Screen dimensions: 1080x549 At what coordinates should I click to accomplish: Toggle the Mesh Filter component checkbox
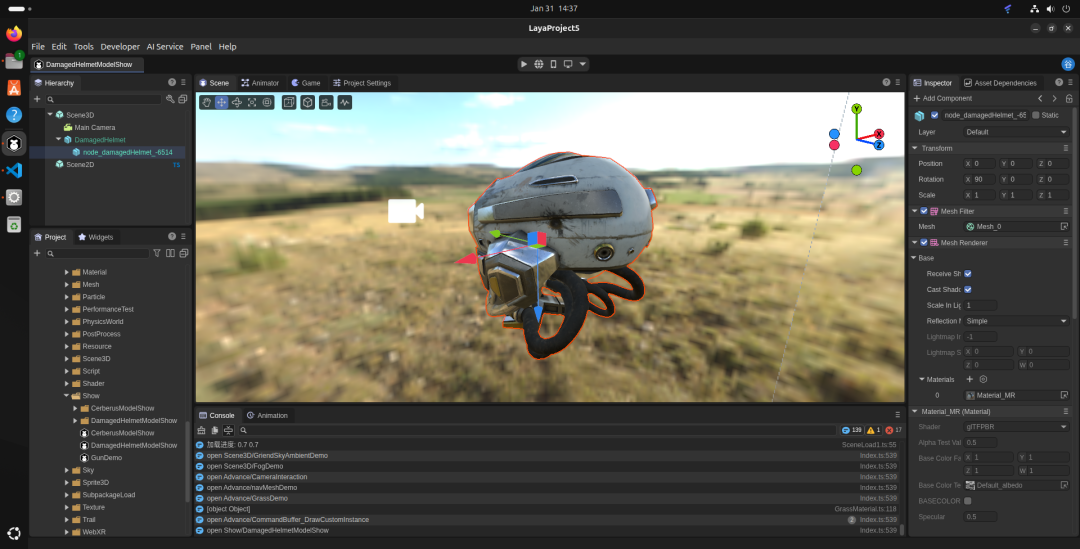tap(924, 211)
